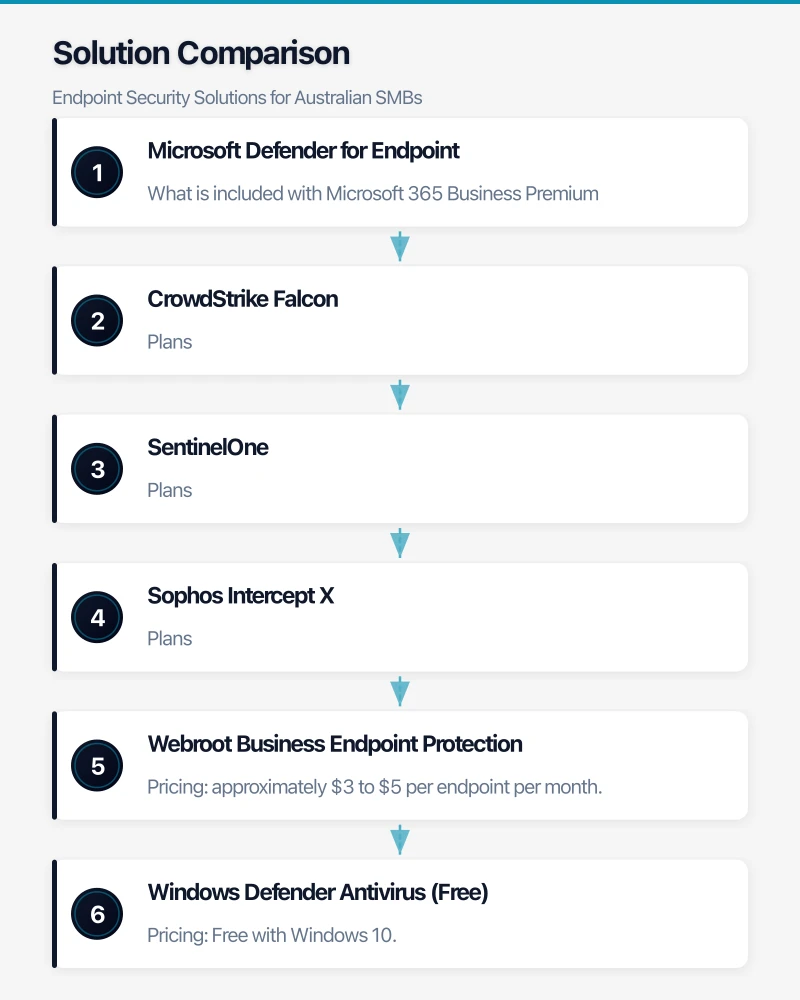This screenshot has width=800, height=1000.
Task: Select the number 6 badge icon
Action: (97, 913)
